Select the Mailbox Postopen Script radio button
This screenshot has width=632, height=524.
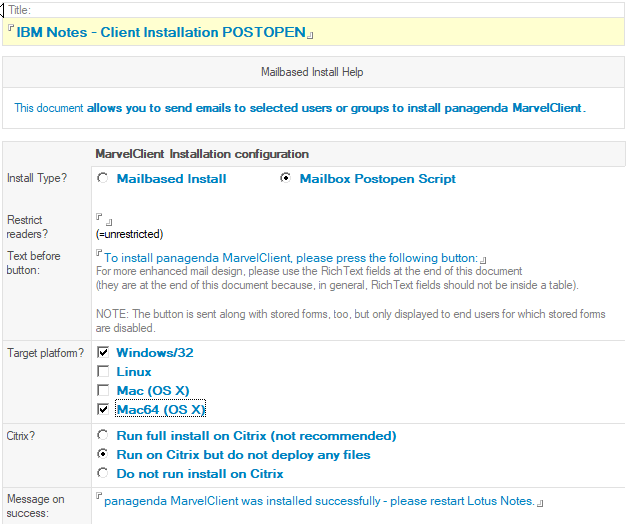[286, 178]
